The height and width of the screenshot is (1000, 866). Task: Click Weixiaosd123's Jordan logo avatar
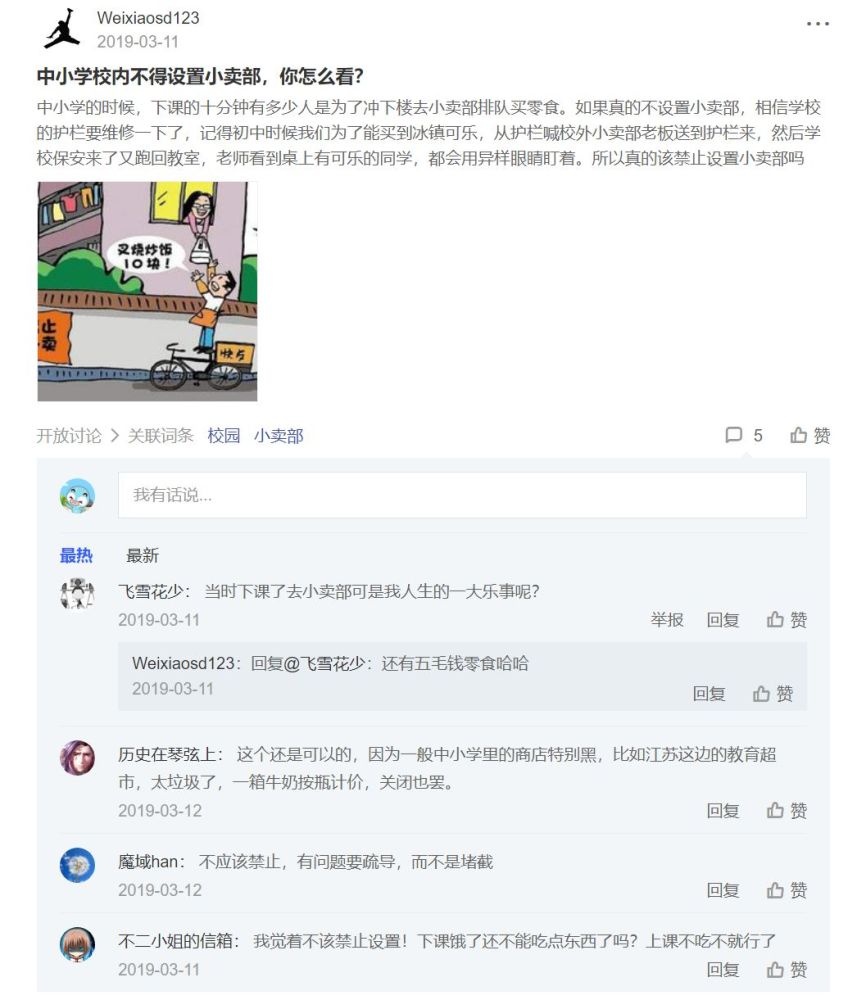pos(62,29)
